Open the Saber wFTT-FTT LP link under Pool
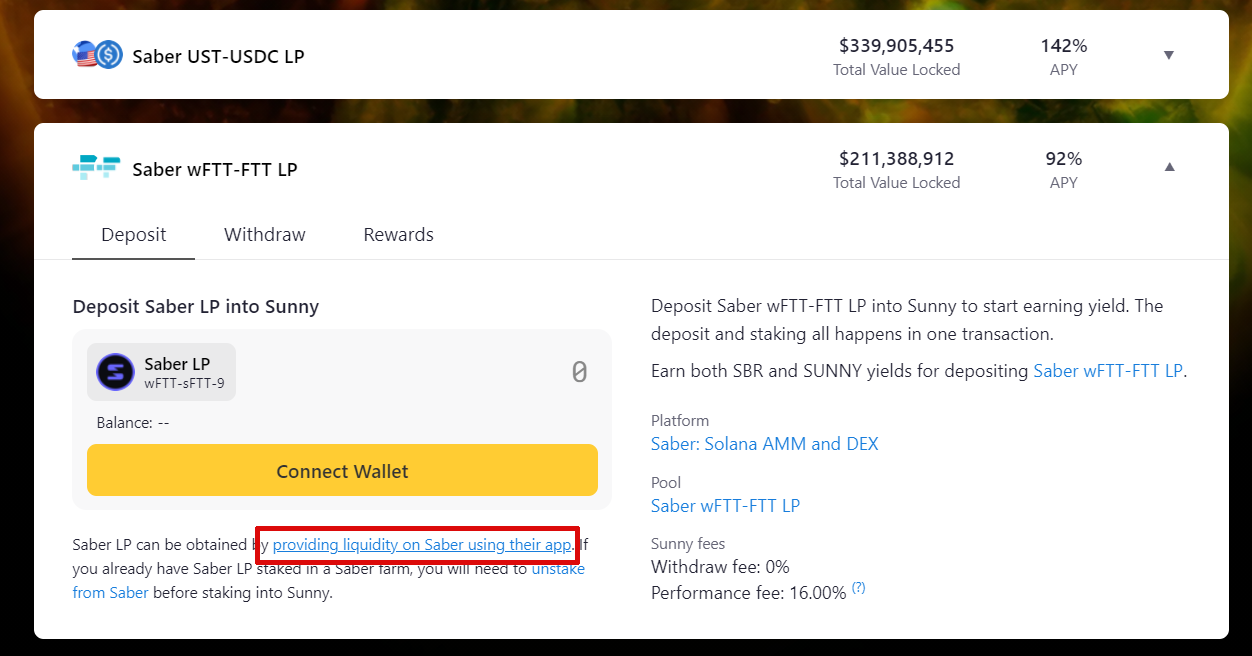 (725, 506)
